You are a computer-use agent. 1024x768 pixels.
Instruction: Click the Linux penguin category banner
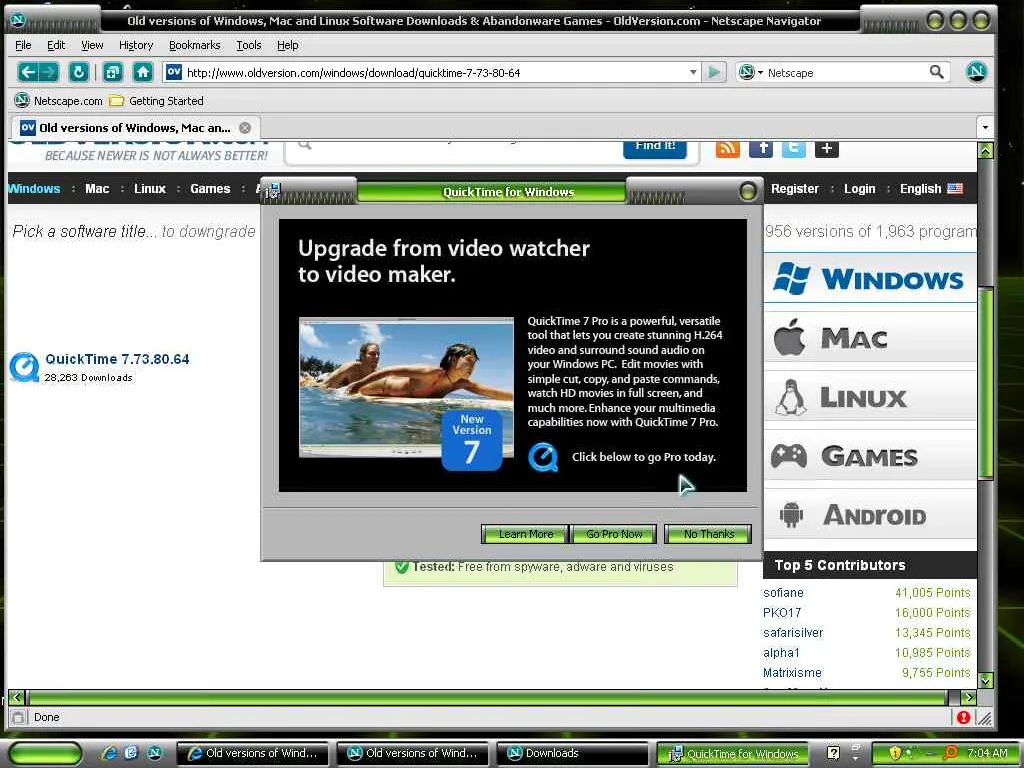[x=869, y=397]
